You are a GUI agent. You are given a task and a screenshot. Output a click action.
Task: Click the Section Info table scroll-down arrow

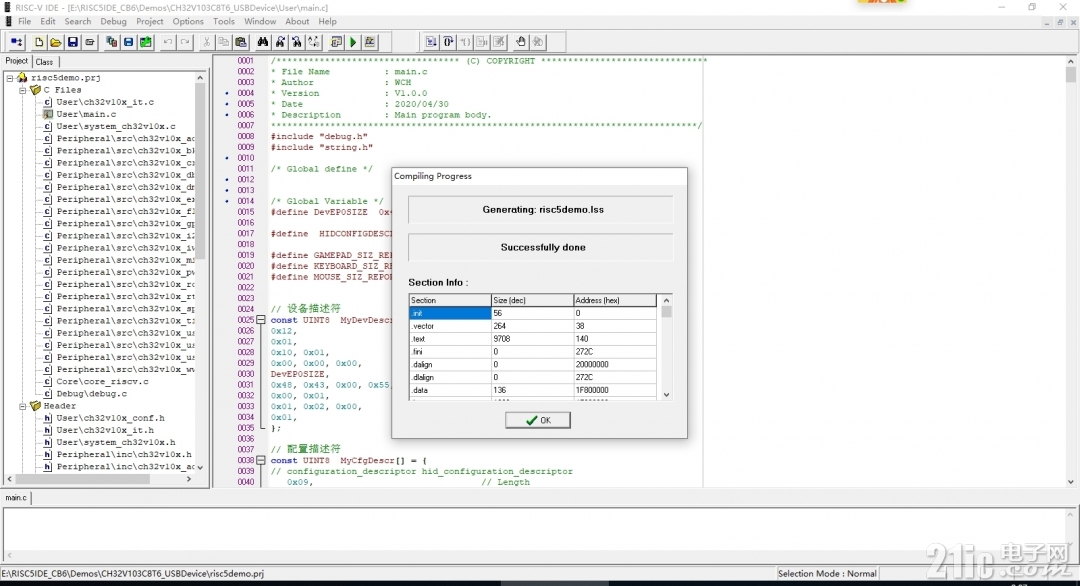click(x=666, y=395)
